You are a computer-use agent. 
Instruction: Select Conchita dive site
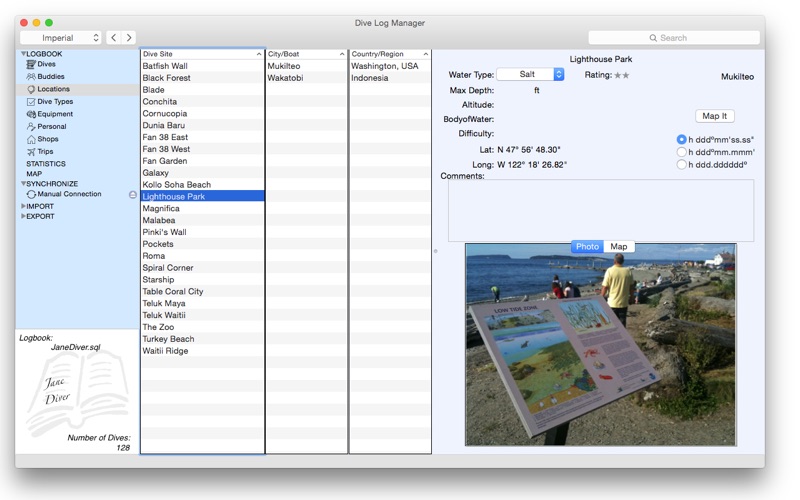(202, 102)
